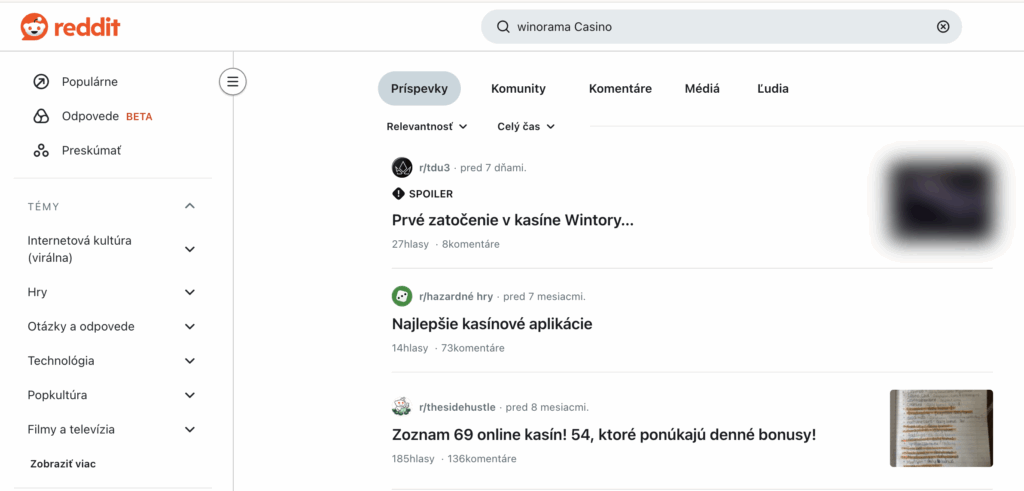The image size is (1024, 491).
Task: Switch to the Komunity tab
Action: click(x=518, y=89)
